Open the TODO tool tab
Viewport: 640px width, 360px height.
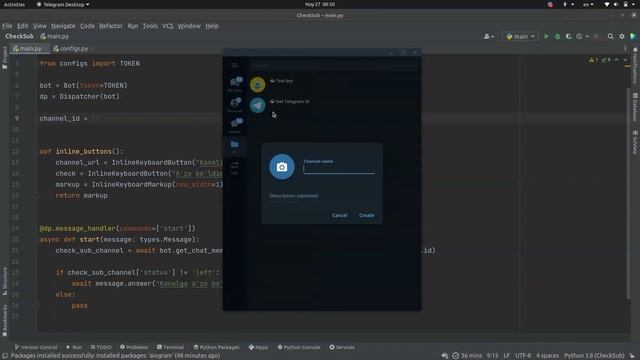point(101,347)
